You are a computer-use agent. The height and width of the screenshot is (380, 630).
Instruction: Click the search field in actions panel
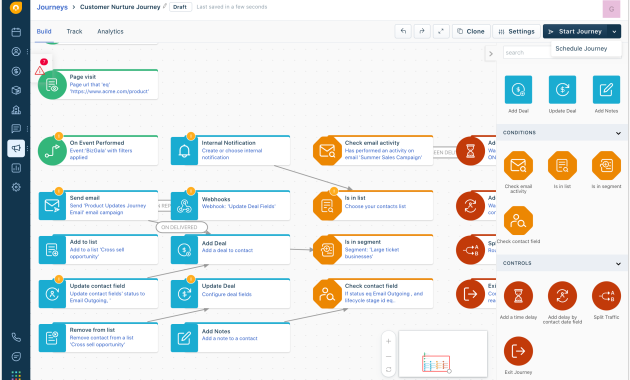(527, 53)
